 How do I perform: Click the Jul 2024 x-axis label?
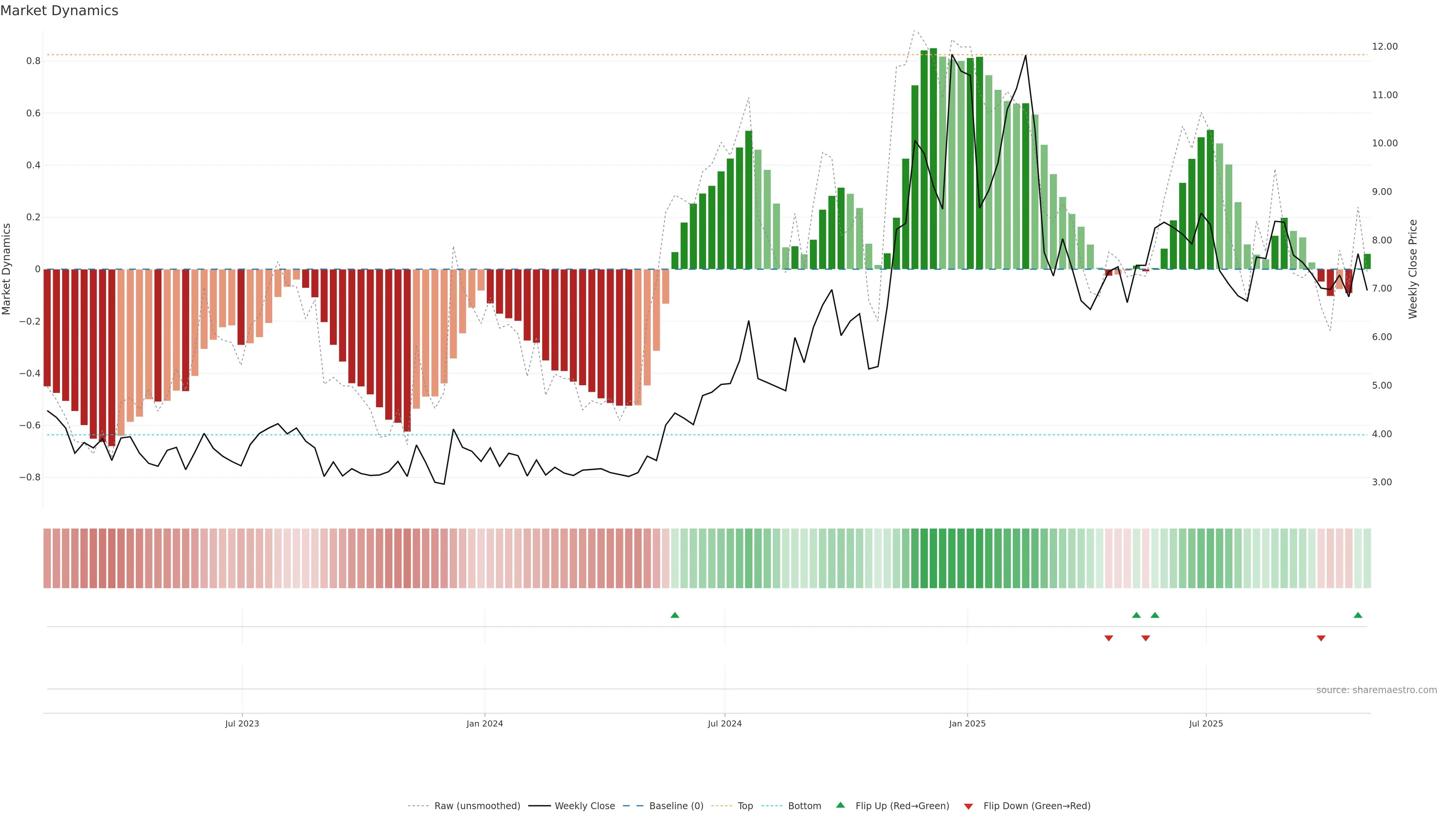725,723
